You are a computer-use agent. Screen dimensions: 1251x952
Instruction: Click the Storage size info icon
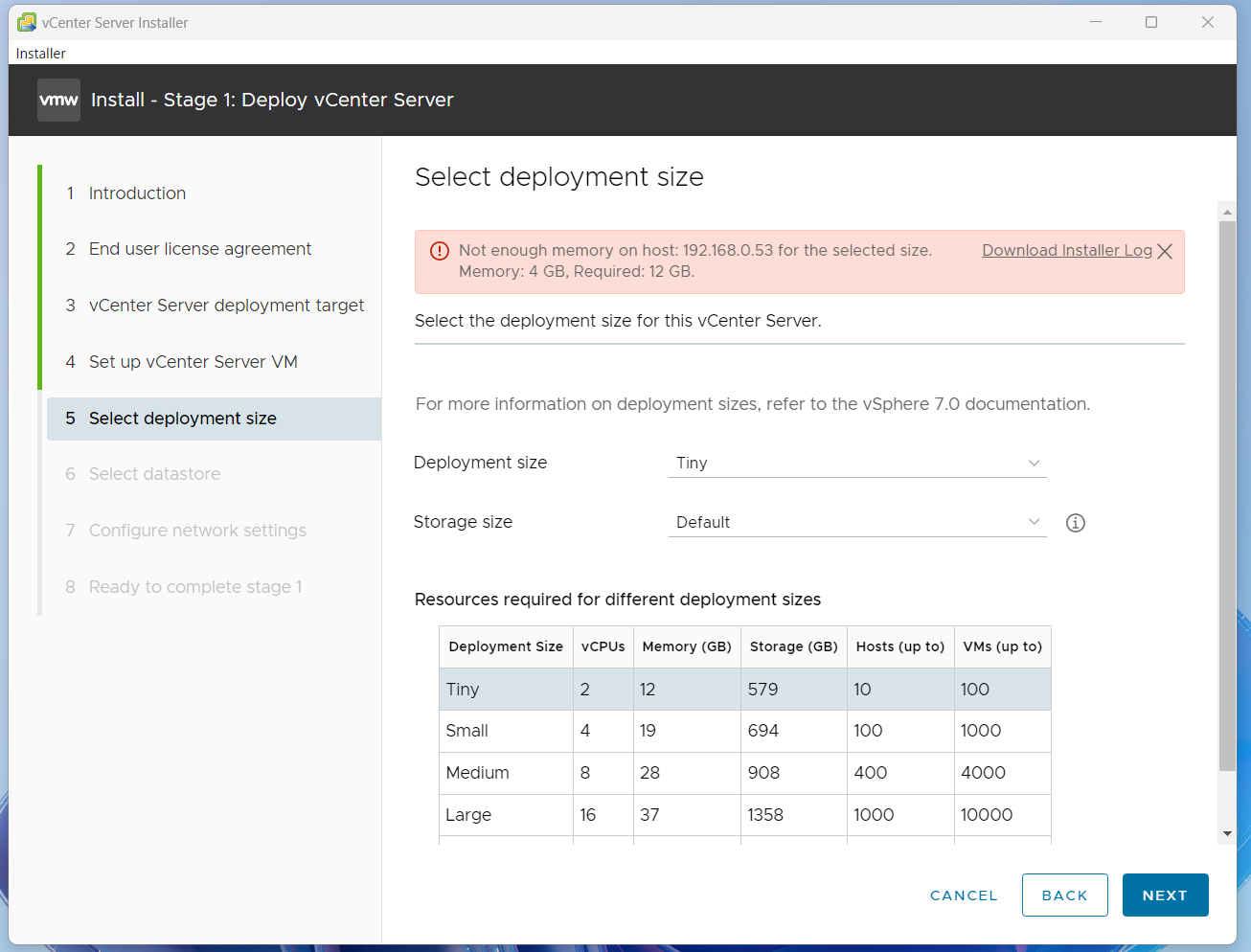(1076, 523)
